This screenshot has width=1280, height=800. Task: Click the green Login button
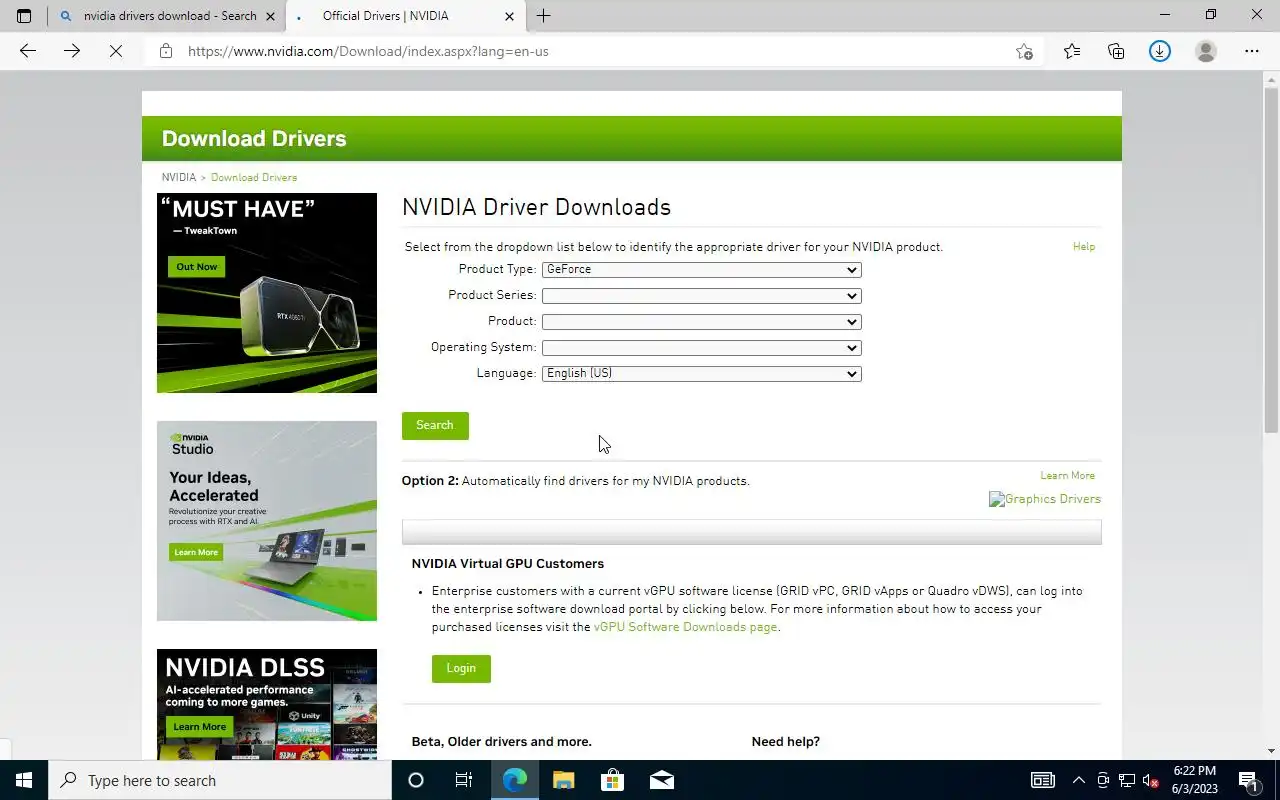[461, 668]
